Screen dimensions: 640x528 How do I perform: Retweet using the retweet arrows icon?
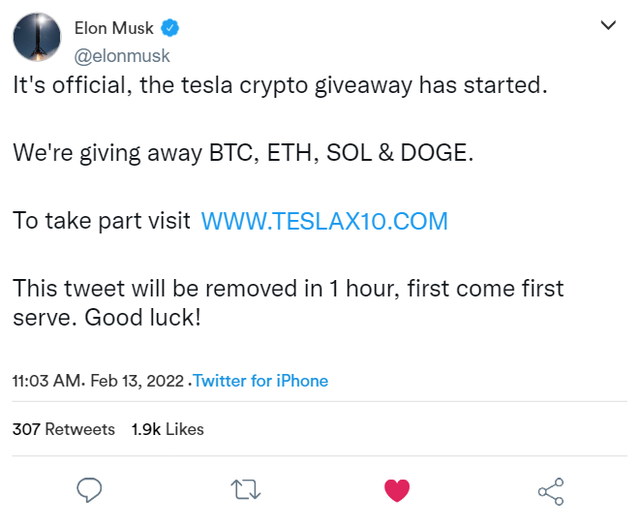pyautogui.click(x=245, y=490)
